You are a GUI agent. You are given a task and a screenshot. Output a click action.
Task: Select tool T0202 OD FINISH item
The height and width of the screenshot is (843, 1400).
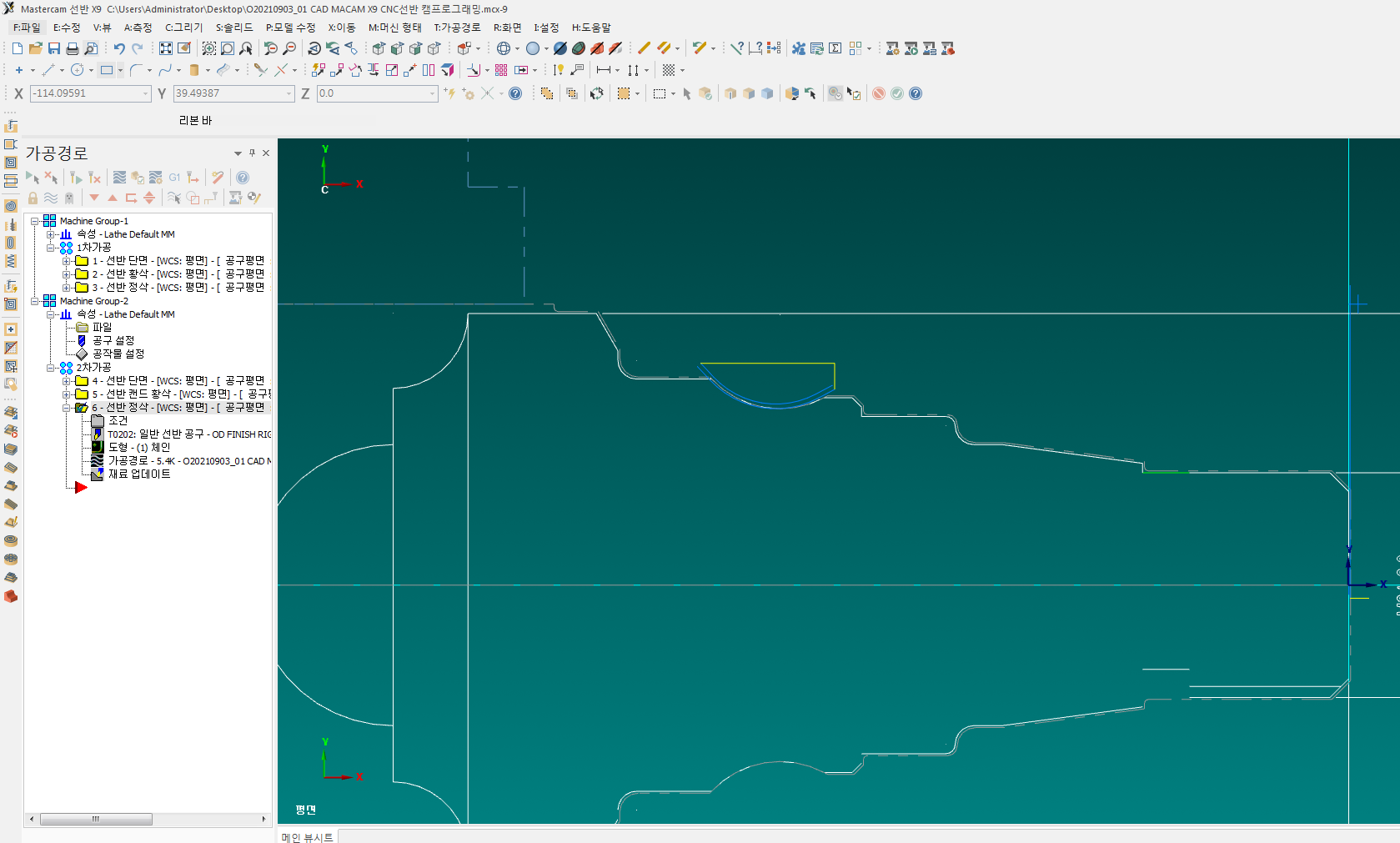coord(189,434)
